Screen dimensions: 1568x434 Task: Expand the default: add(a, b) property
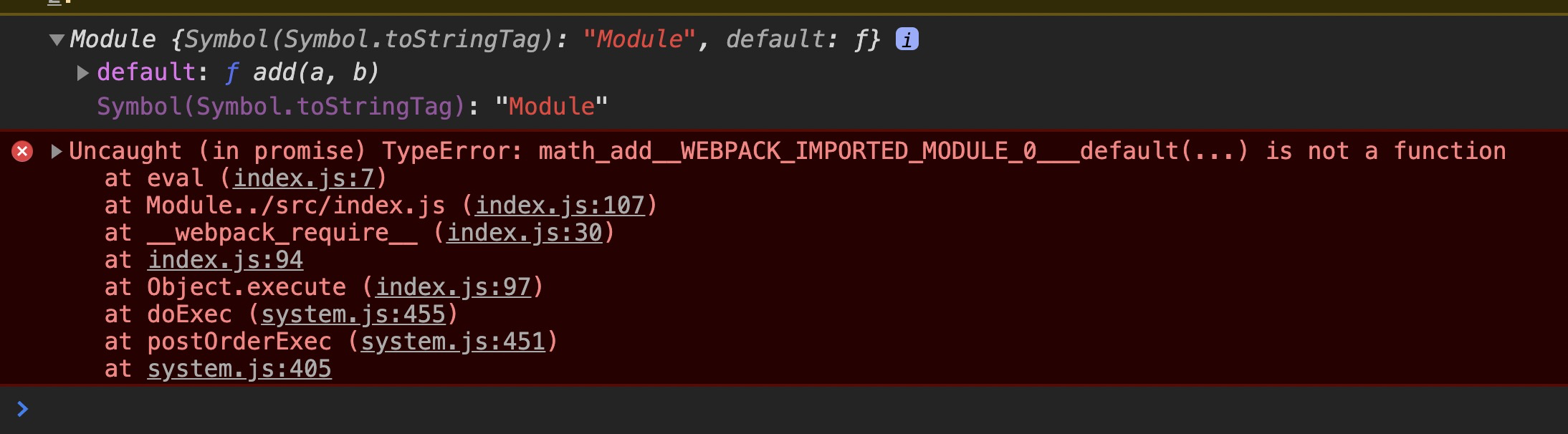click(81, 72)
